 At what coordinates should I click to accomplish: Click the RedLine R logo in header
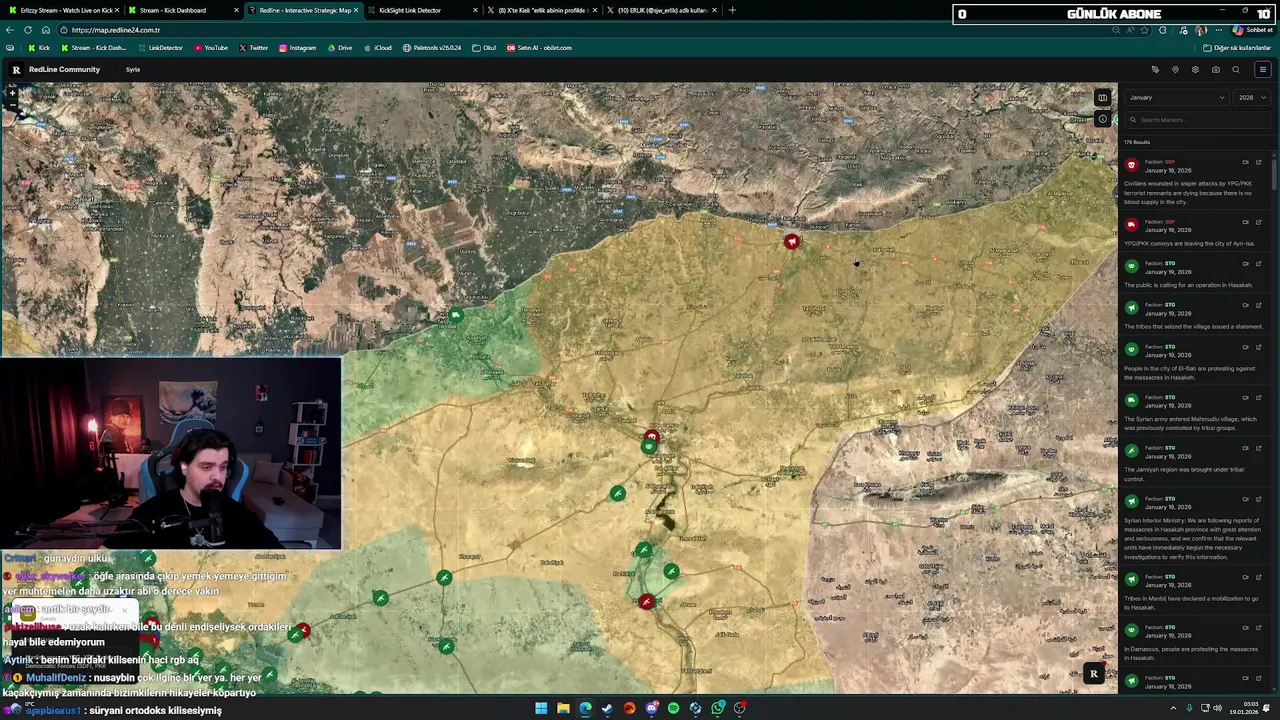(16, 69)
